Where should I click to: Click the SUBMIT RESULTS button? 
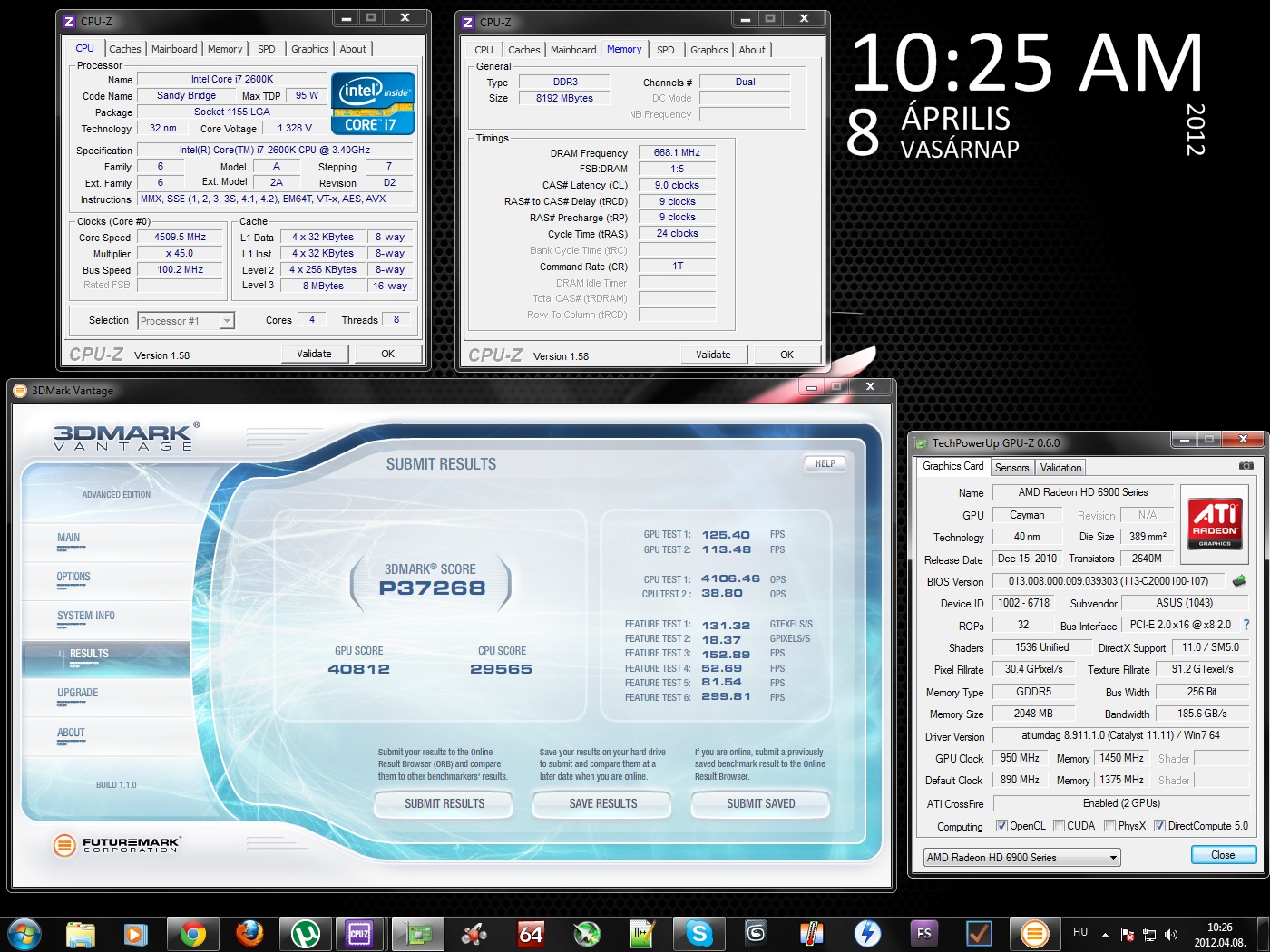point(444,803)
